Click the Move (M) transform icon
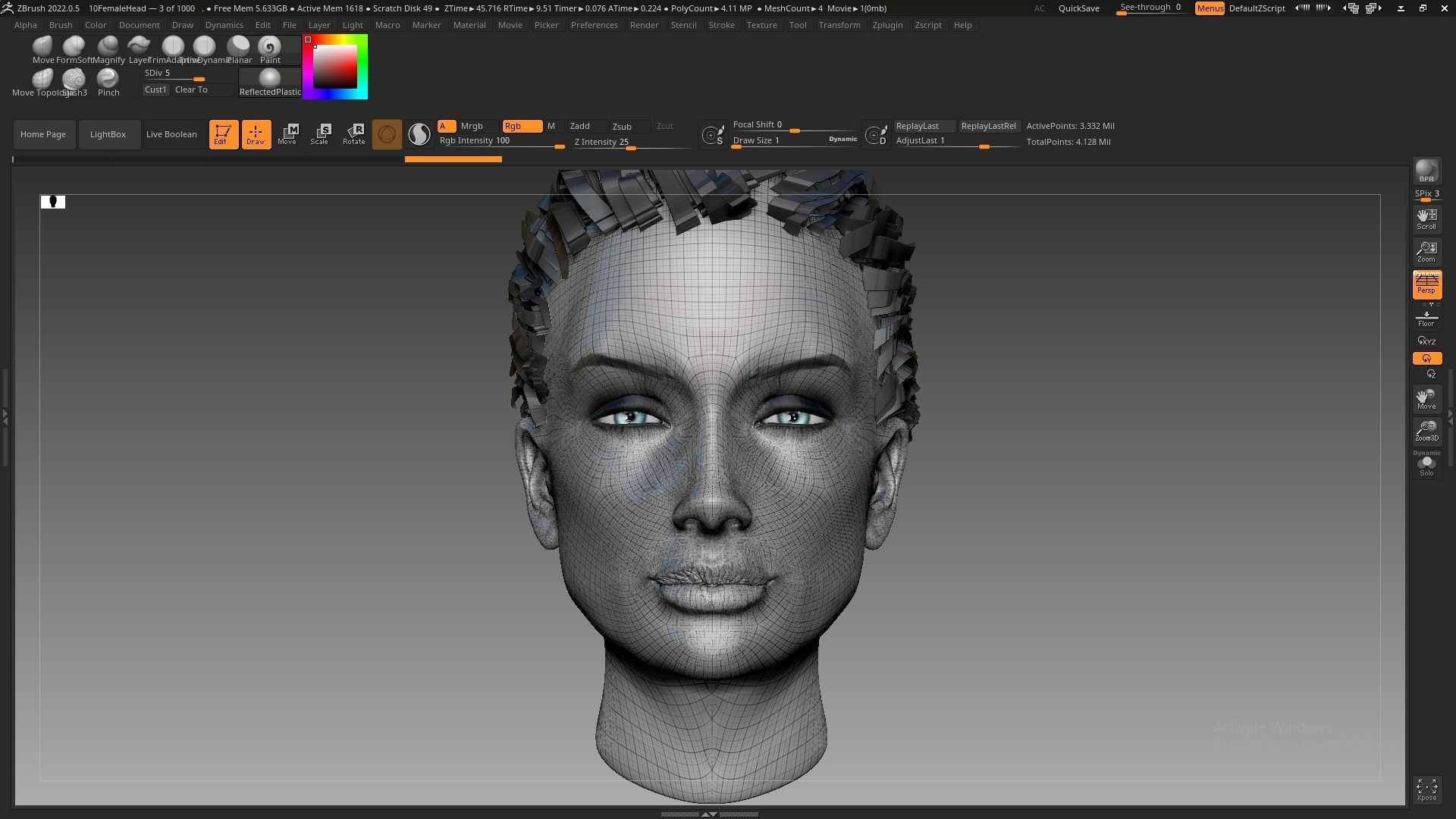 [287, 134]
